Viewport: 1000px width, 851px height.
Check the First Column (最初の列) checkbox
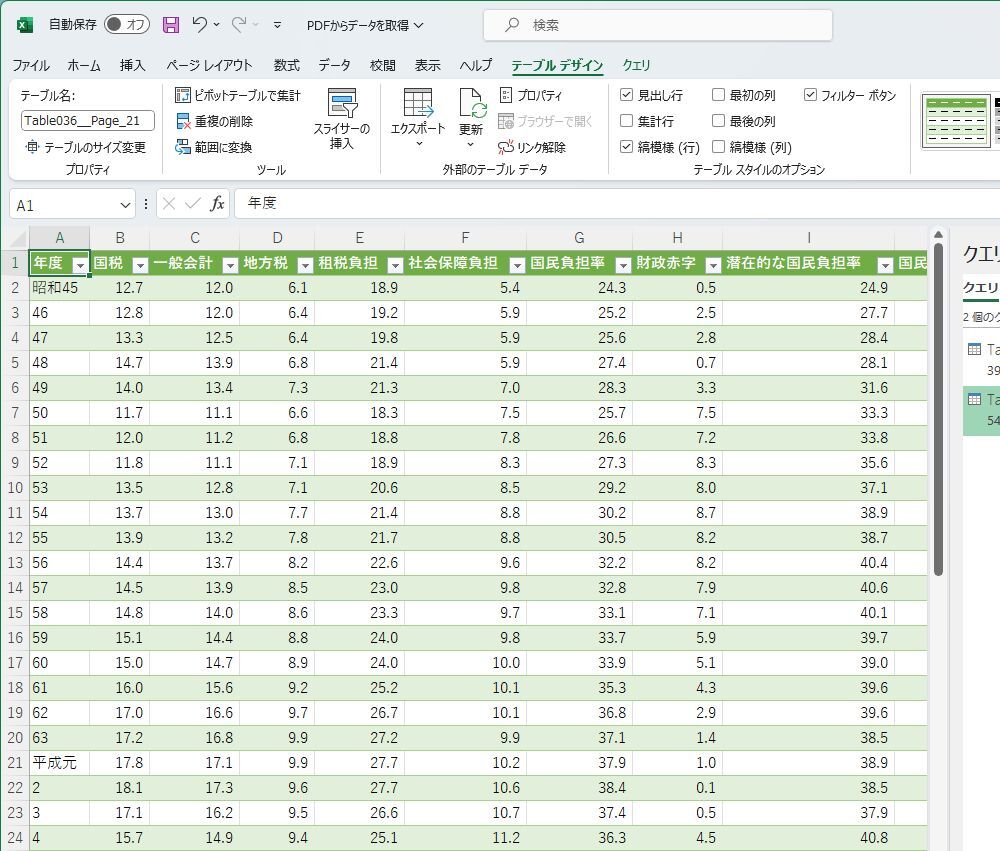[719, 96]
